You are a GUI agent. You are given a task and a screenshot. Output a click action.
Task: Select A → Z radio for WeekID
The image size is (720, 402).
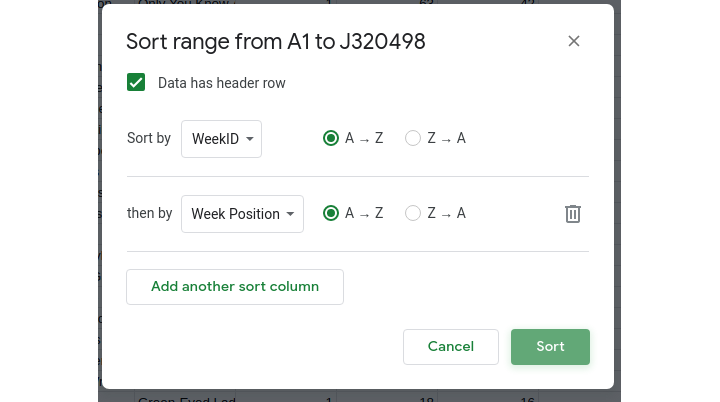pyautogui.click(x=332, y=138)
